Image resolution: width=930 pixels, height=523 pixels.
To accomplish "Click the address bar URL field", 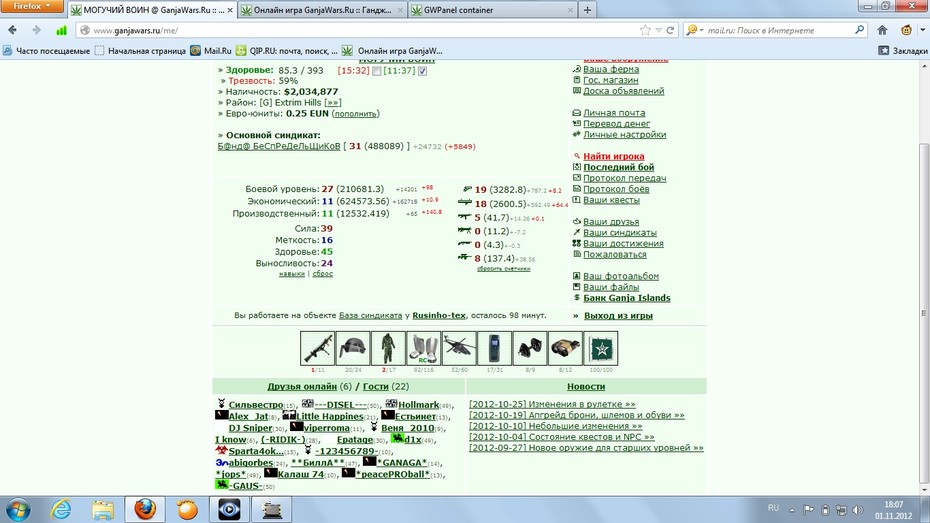I will click(362, 30).
